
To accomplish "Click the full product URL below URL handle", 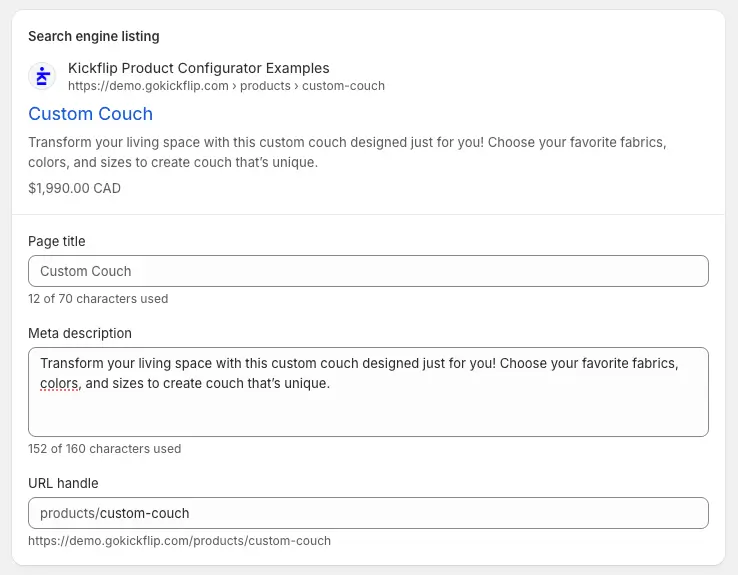I will coord(179,541).
